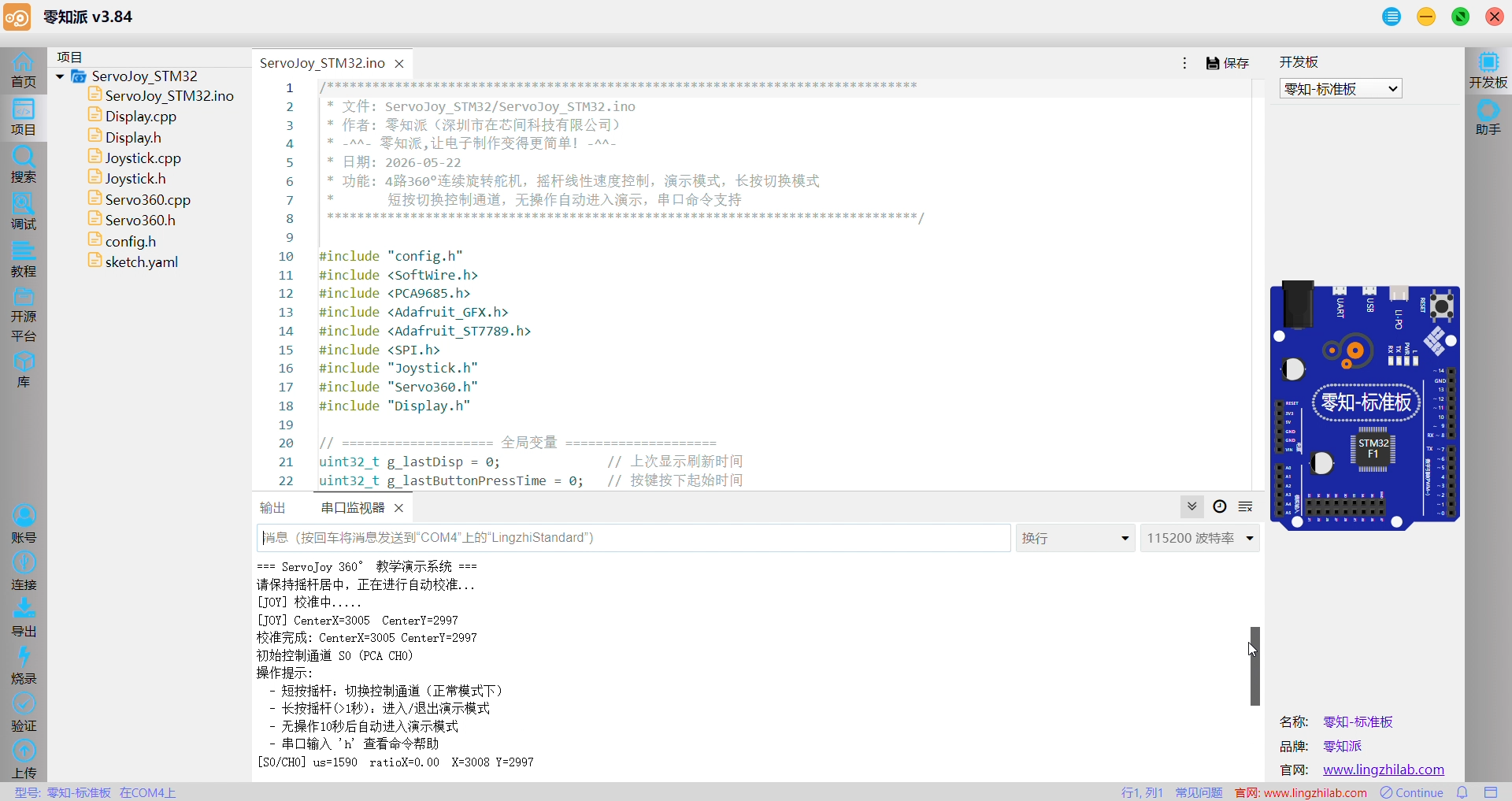This screenshot has width=1512, height=801.
Task: Click the 零知-标准板 name link in board info
Action: pos(1358,721)
